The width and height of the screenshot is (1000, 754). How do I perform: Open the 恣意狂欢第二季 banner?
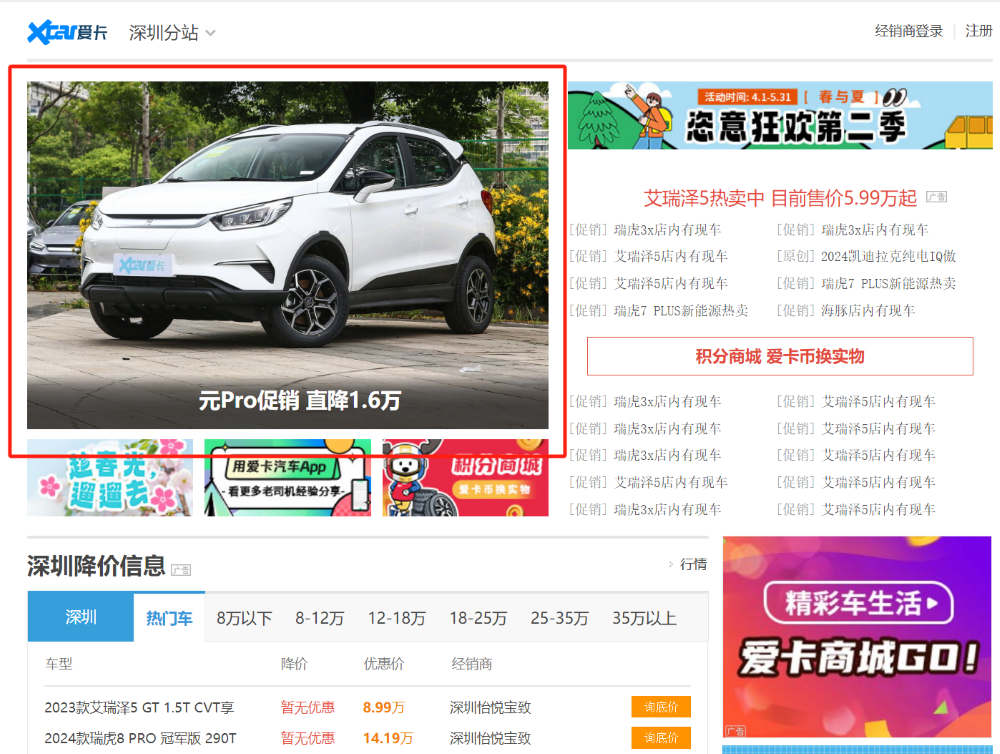780,115
